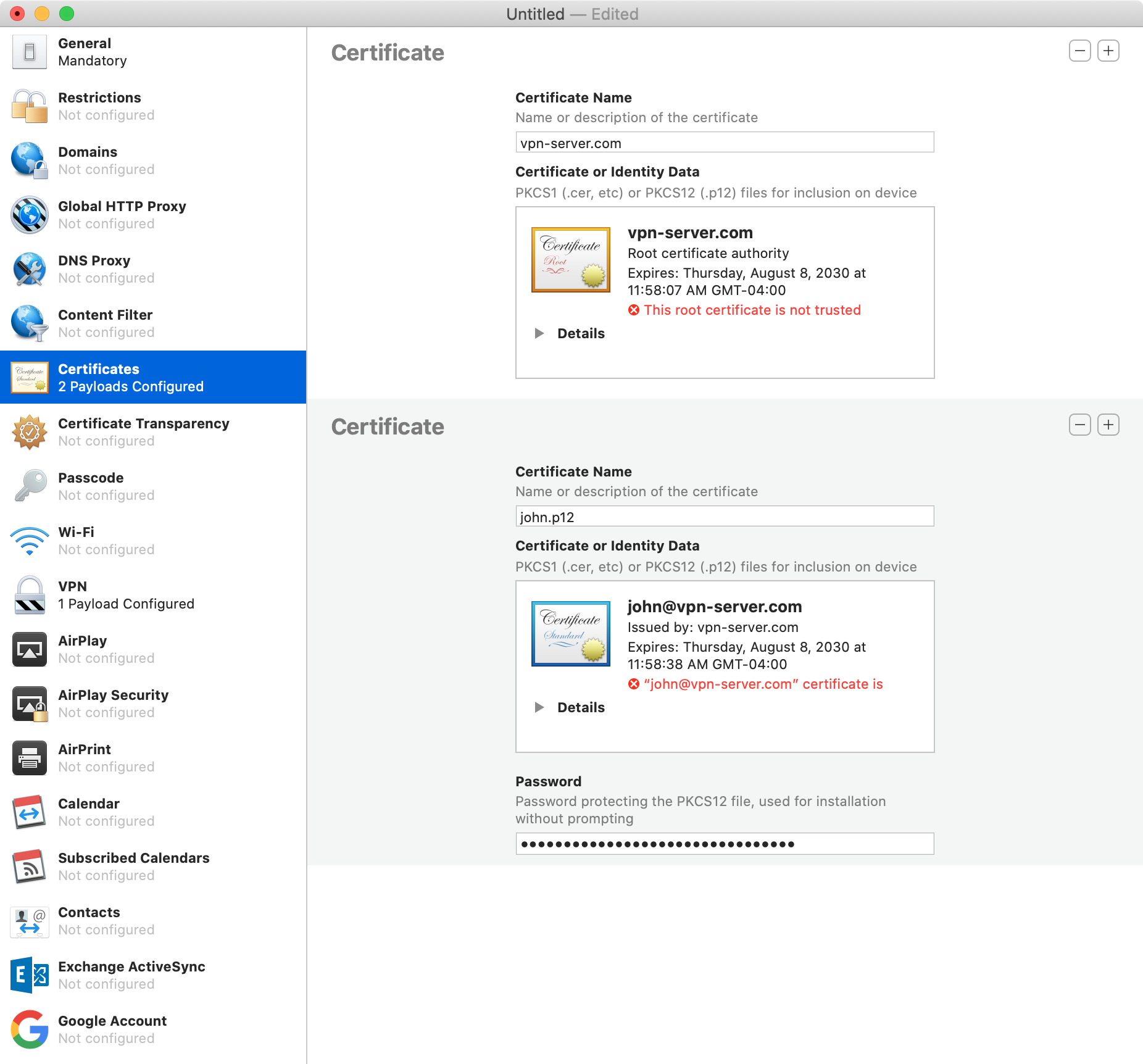
Task: Click 'This root certificate is not trusted'
Action: pyautogui.click(x=752, y=310)
